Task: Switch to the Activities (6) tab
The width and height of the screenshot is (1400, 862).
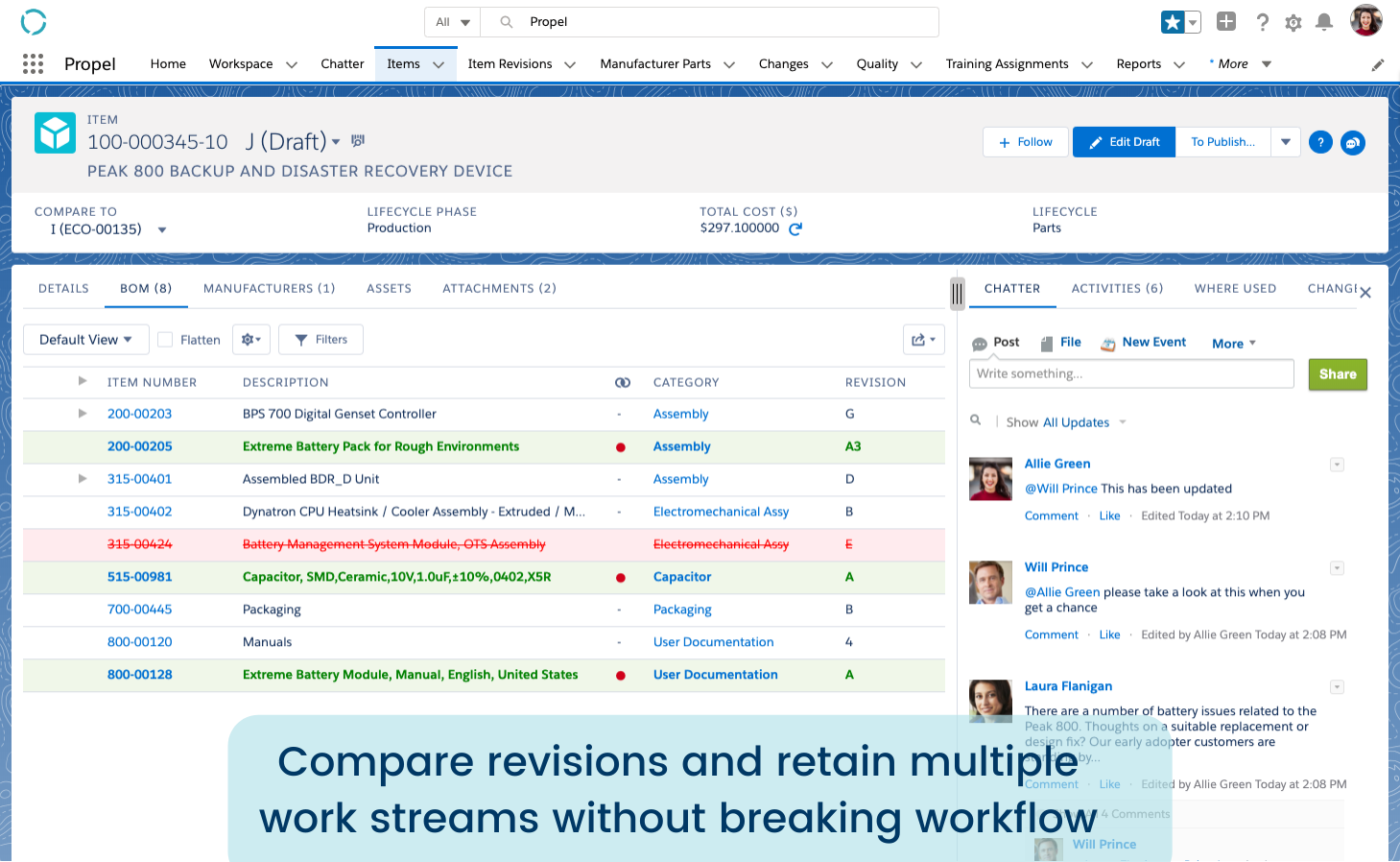Action: pyautogui.click(x=1117, y=289)
